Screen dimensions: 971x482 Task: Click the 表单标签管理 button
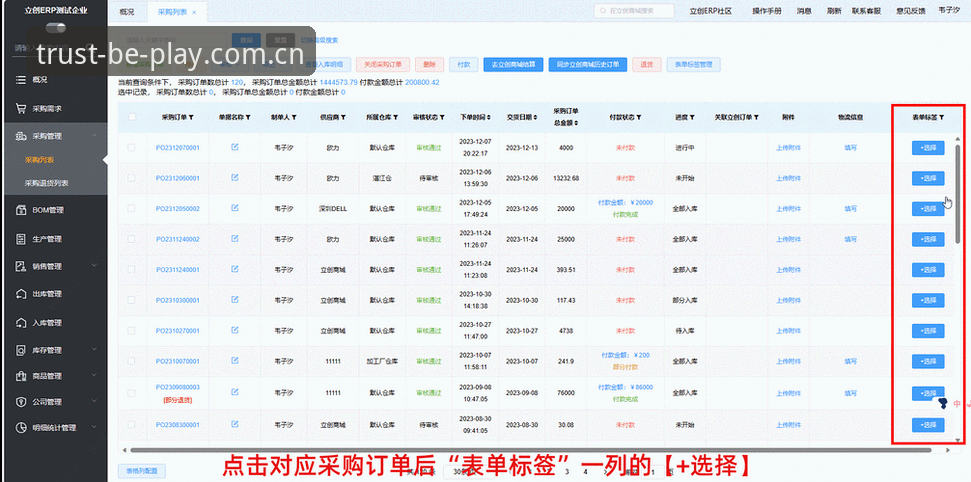[694, 64]
